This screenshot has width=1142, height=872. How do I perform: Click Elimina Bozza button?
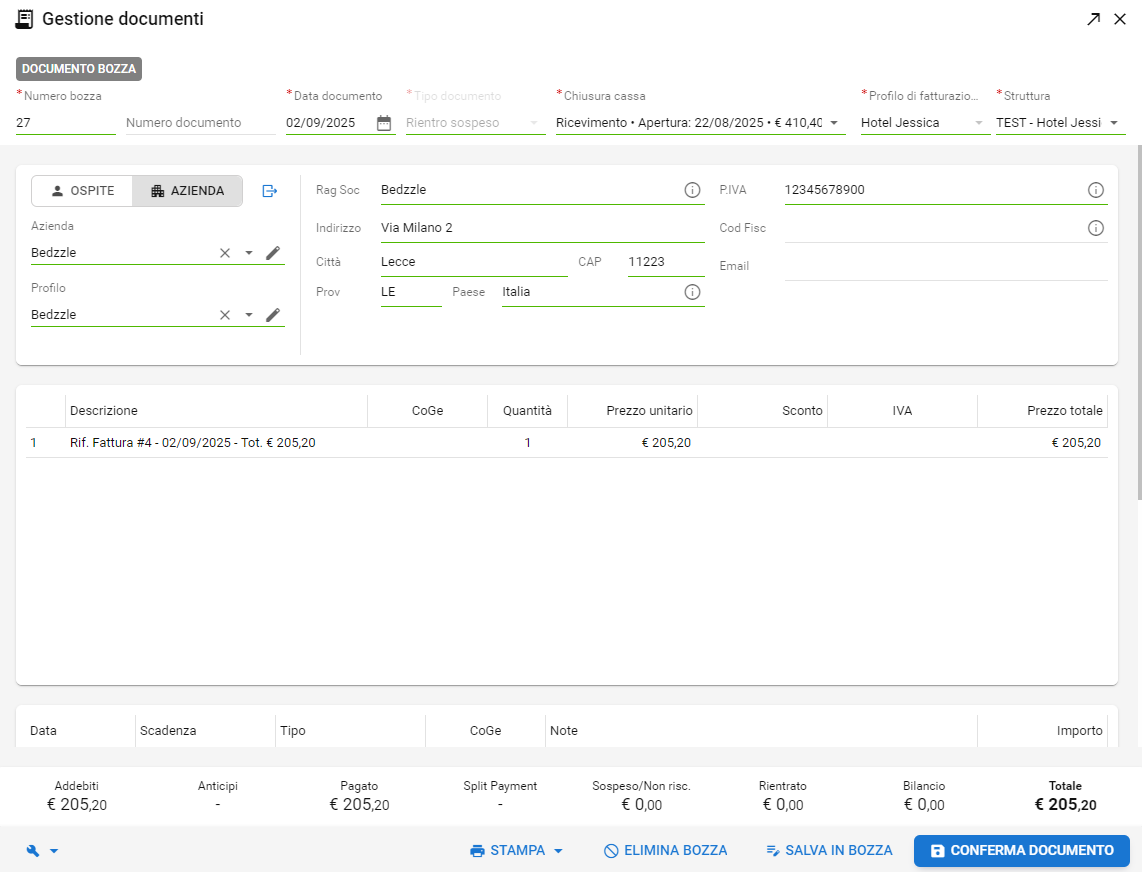[x=665, y=851]
